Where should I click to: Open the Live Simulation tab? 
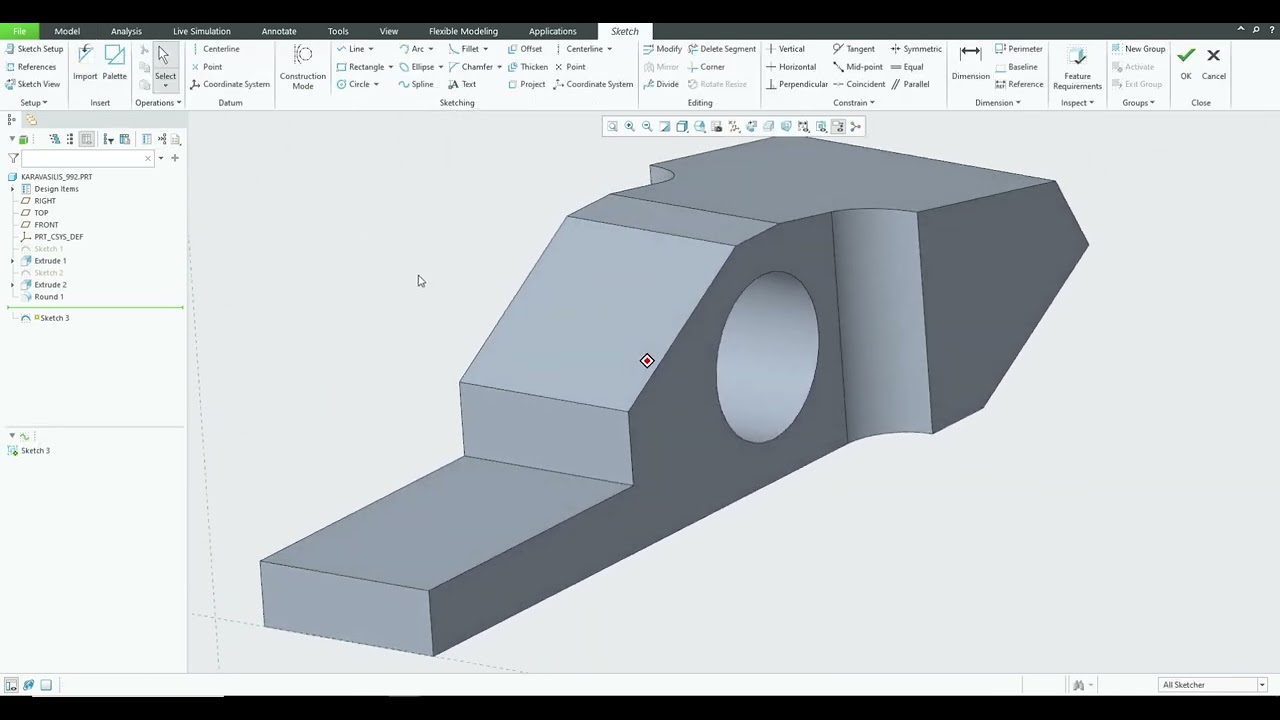(201, 31)
